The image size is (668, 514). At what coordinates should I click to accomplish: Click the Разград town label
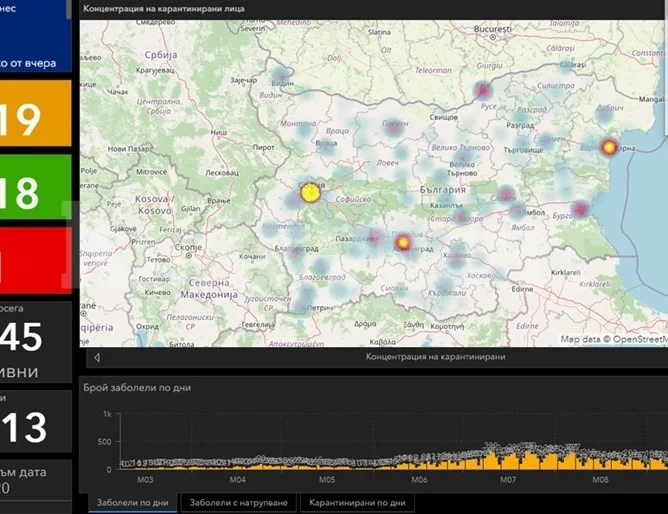click(520, 125)
